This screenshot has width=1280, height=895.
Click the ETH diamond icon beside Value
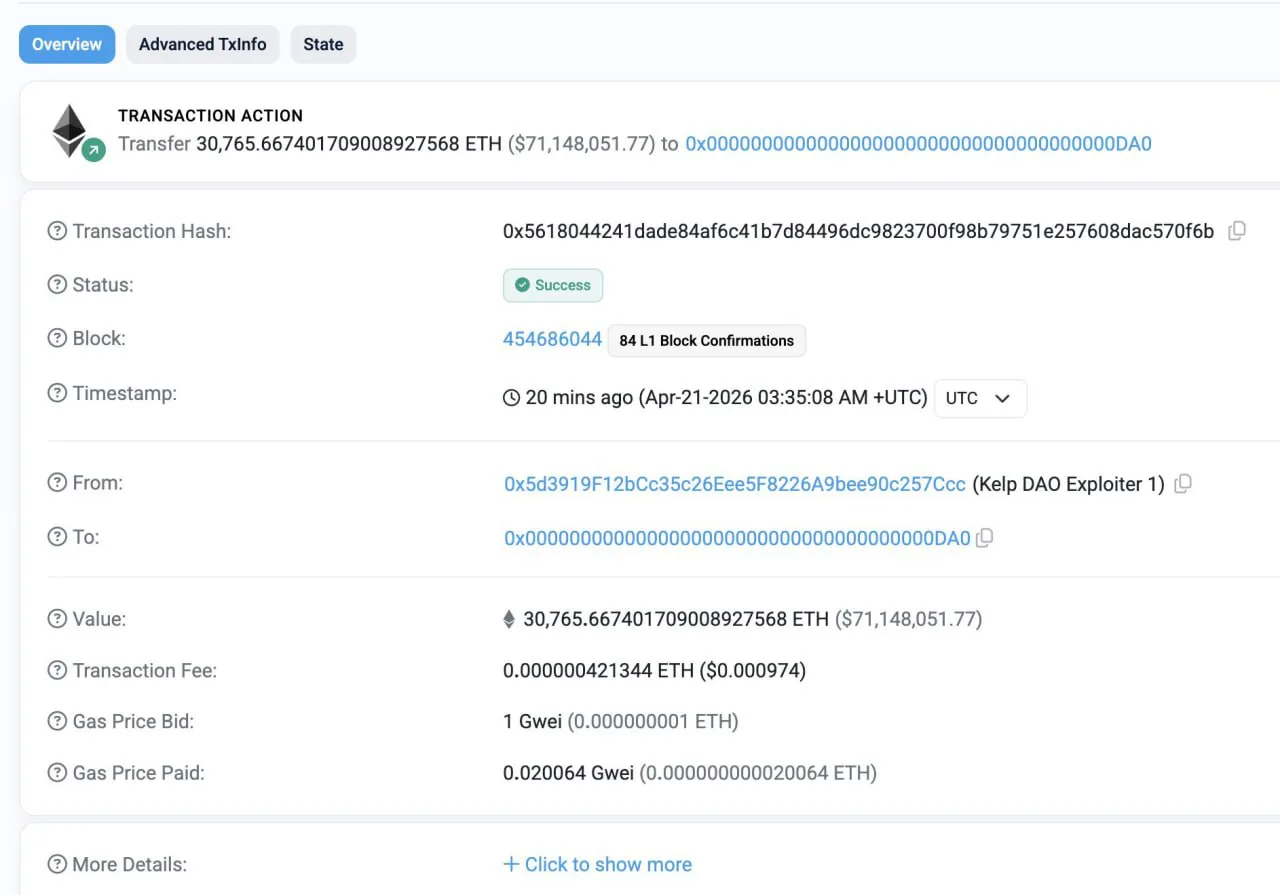pyautogui.click(x=509, y=618)
